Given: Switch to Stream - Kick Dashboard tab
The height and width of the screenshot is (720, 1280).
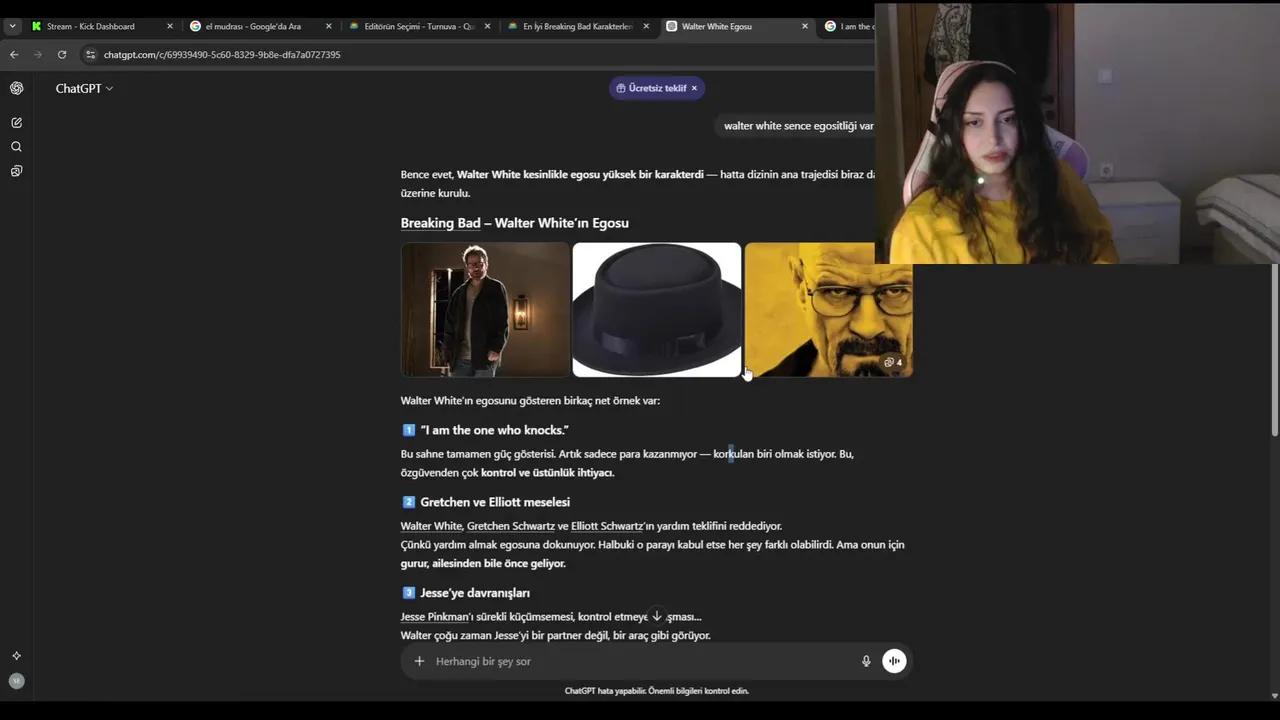Looking at the screenshot, I should coord(90,26).
